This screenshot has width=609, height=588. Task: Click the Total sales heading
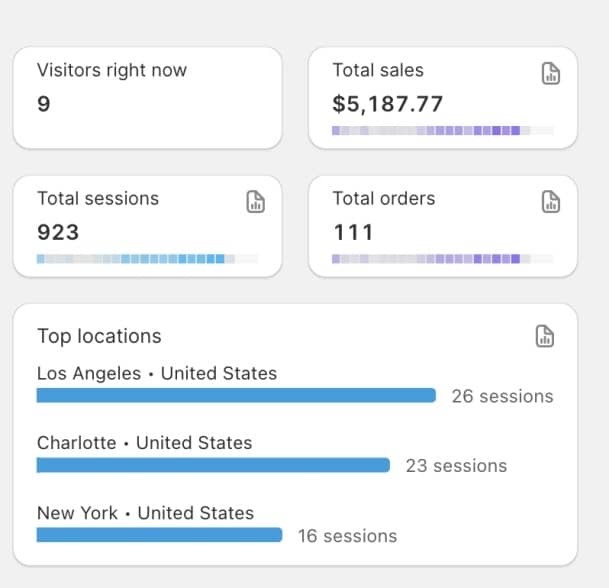click(x=378, y=70)
